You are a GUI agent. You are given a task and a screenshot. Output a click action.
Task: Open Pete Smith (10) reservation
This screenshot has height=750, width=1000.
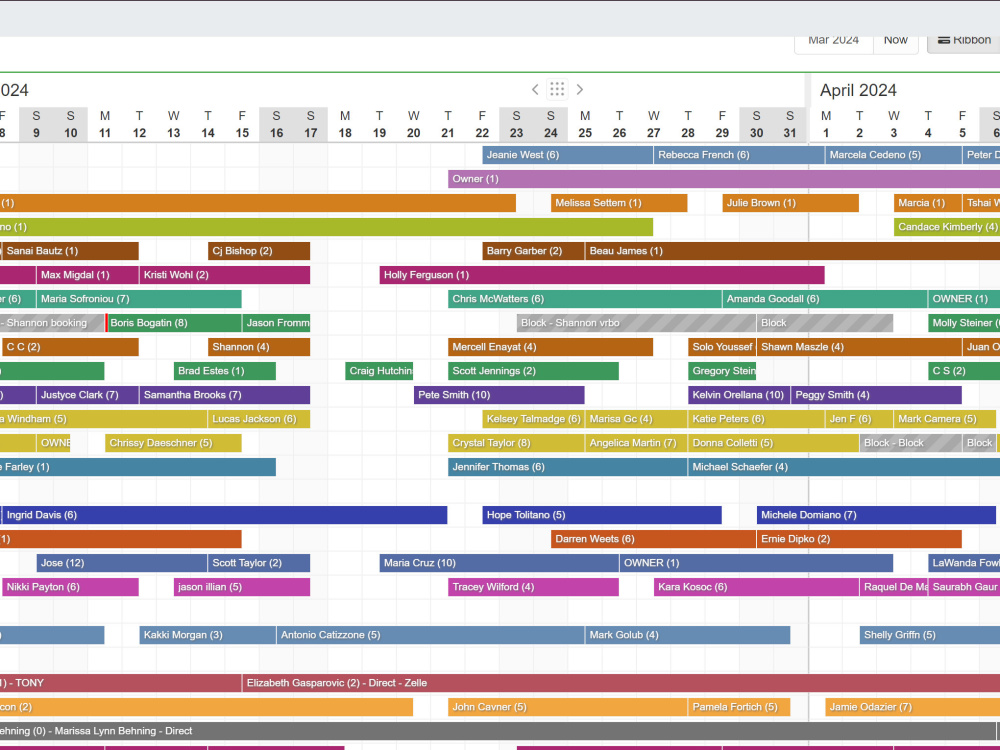point(499,395)
